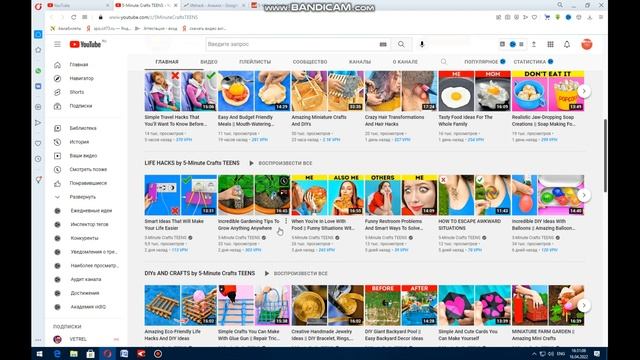Open Smart Ideas That Will Make thumbnail

(x=180, y=195)
